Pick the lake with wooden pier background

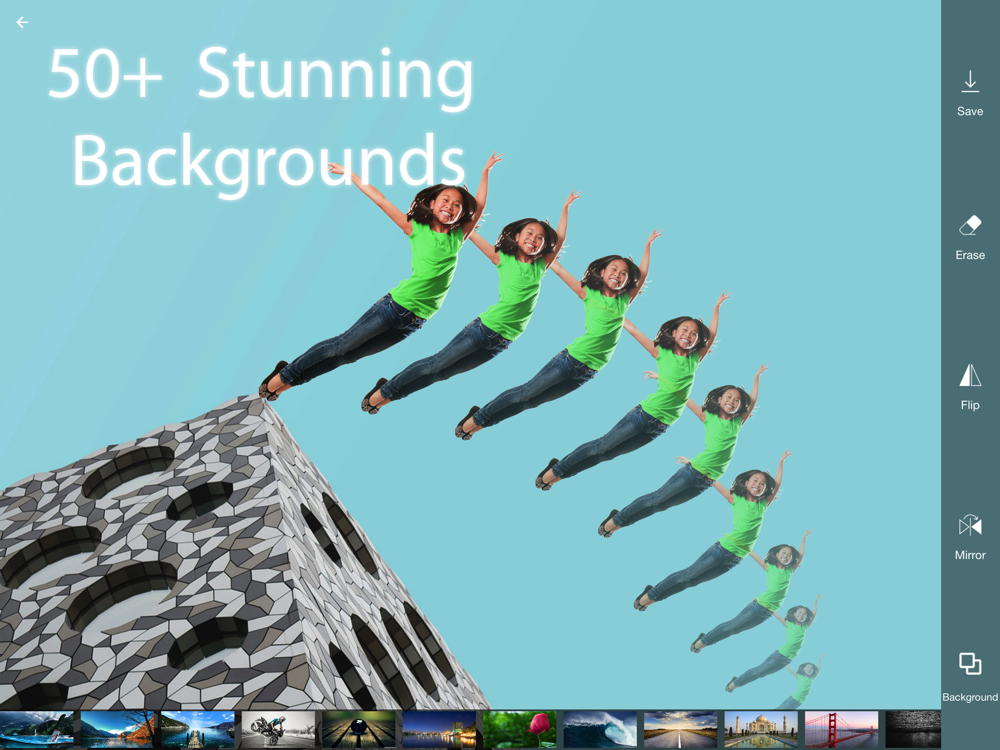tap(198, 730)
